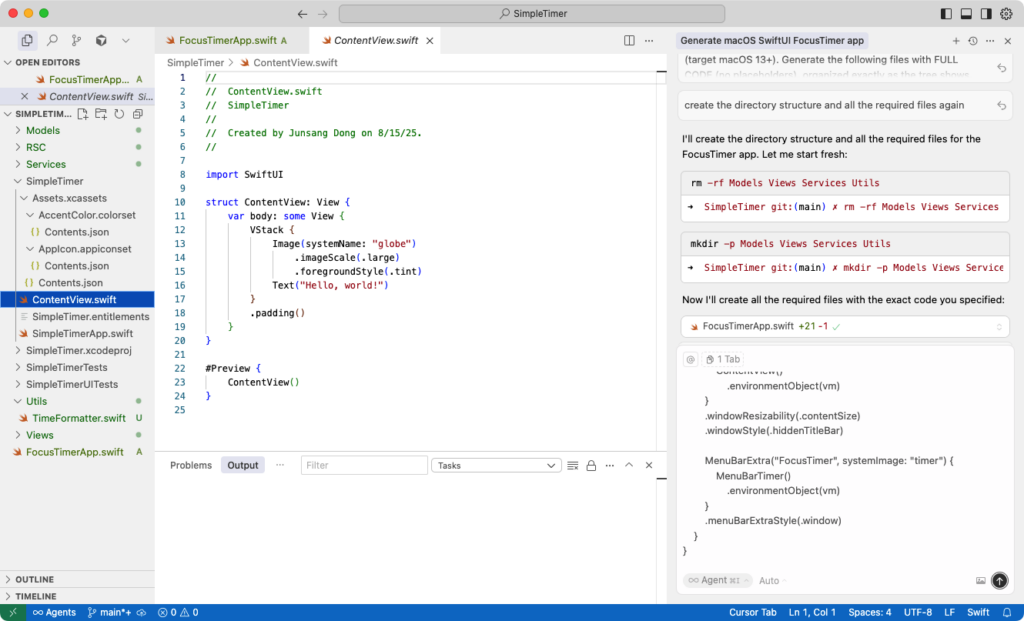Add context with the @ icon
1024x621 pixels.
click(x=690, y=359)
